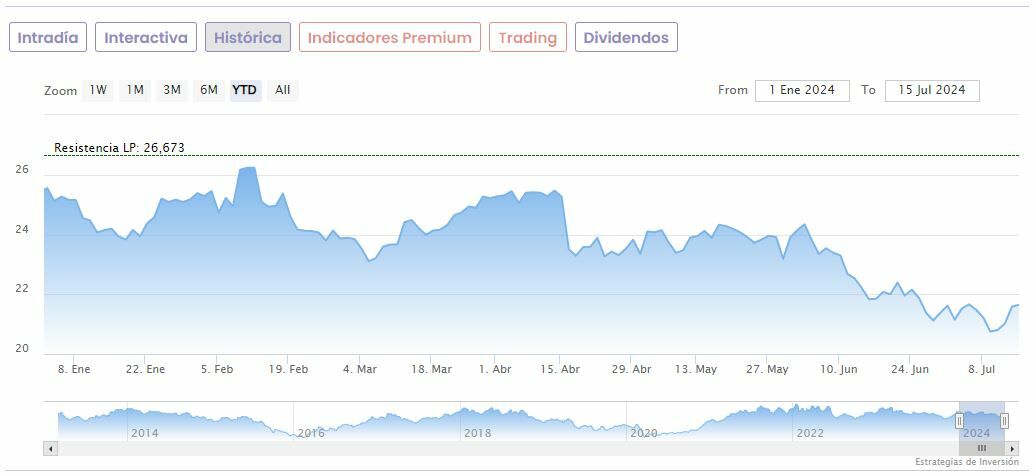
Task: Click the scrollbar thumb grip in navigator
Action: click(982, 449)
